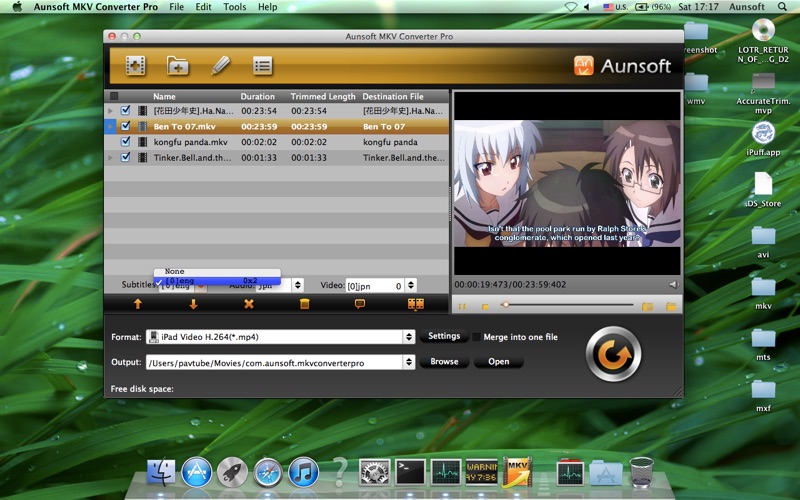Open the Apple menu
The width and height of the screenshot is (800, 500).
point(17,7)
